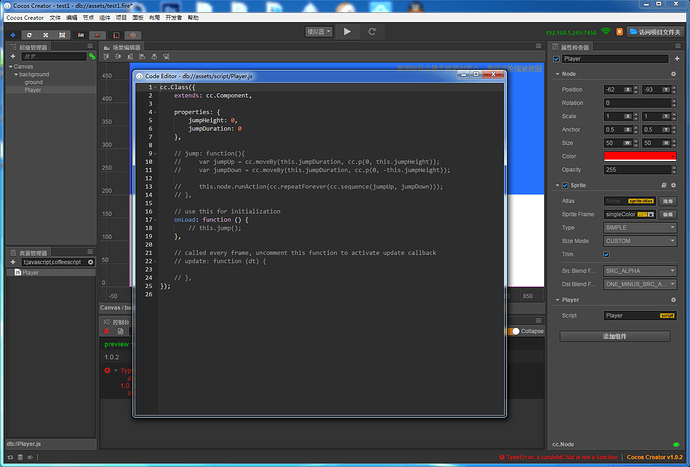Toggle the Player node active checkbox
This screenshot has height=467, width=690.
pos(557,59)
